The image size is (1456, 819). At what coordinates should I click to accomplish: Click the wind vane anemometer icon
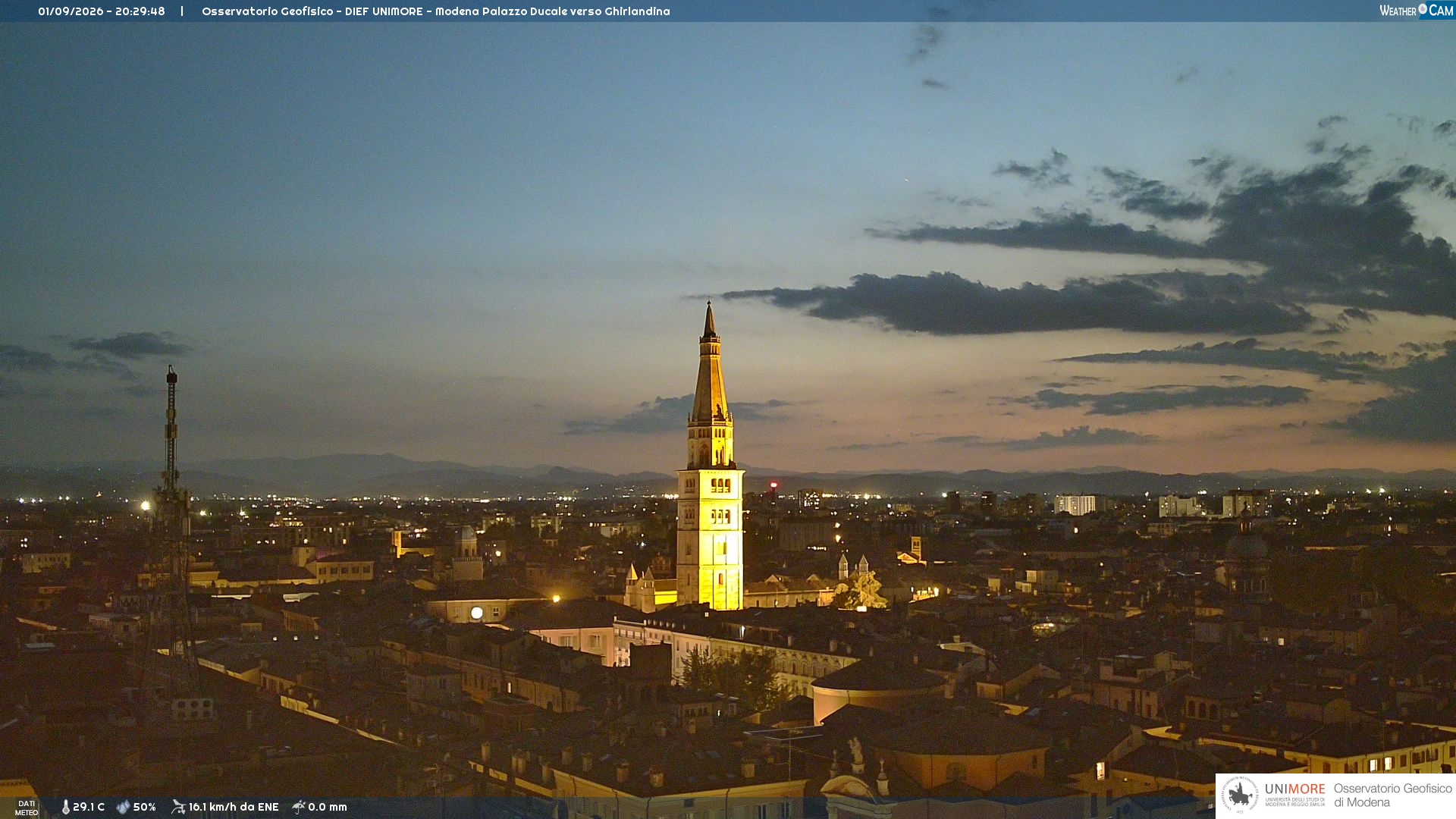click(x=178, y=807)
